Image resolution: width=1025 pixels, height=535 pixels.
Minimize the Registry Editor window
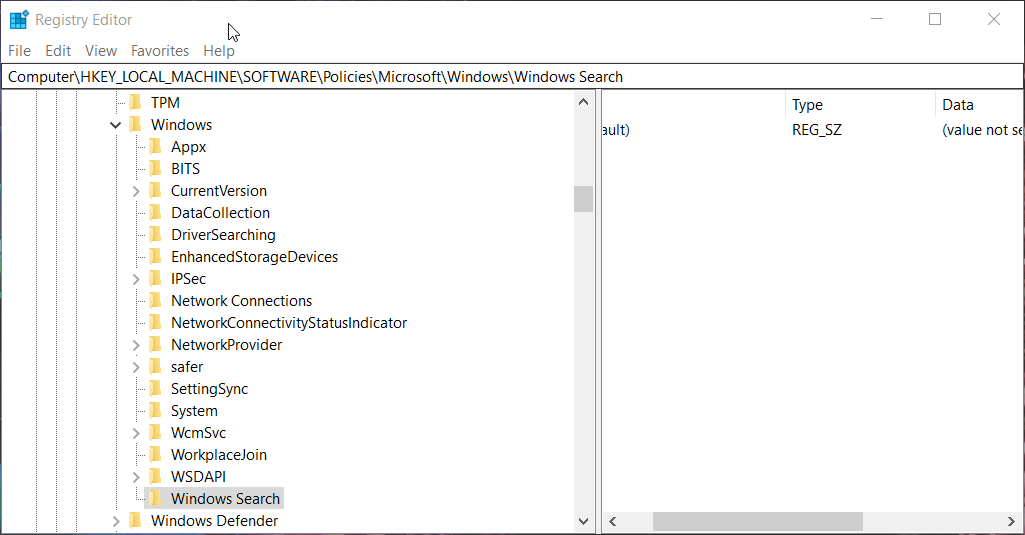pos(877,19)
